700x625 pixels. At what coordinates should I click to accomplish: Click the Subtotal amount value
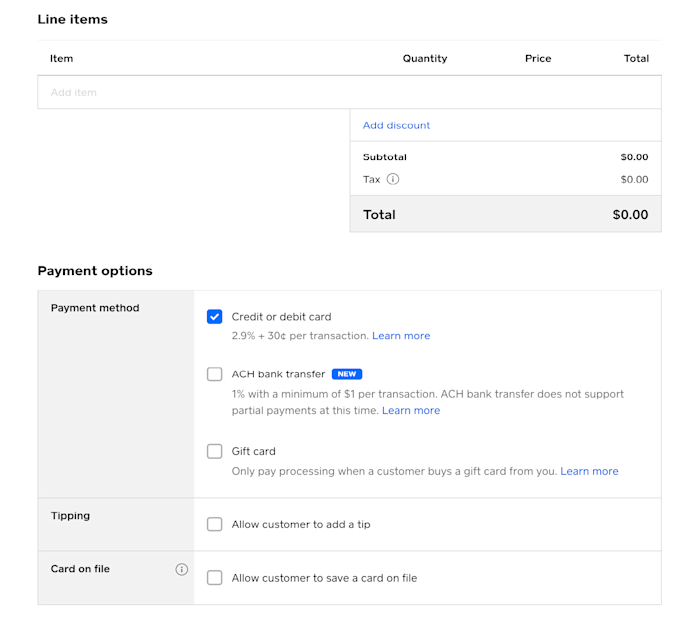[634, 157]
